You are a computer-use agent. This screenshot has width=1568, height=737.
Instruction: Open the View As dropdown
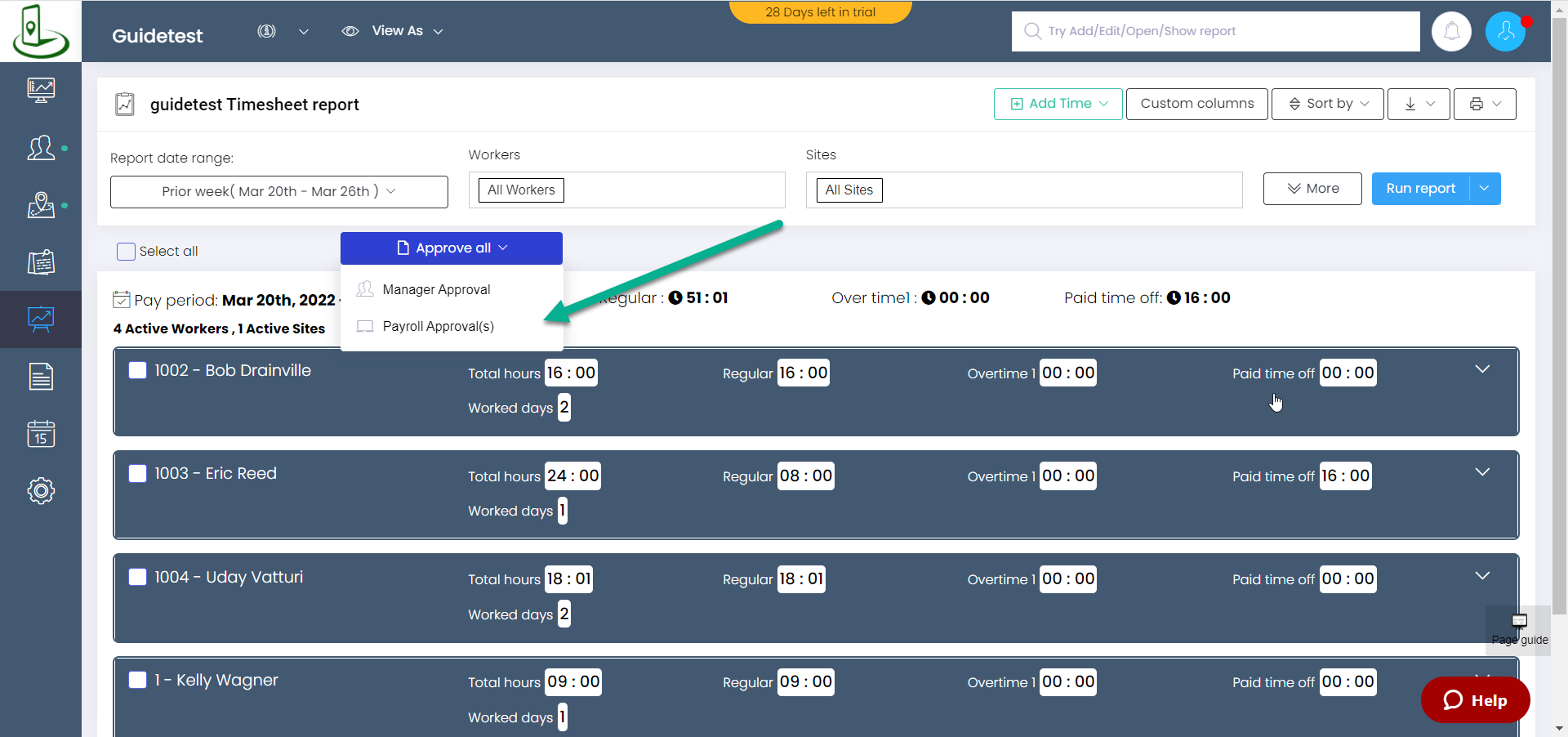(x=408, y=31)
